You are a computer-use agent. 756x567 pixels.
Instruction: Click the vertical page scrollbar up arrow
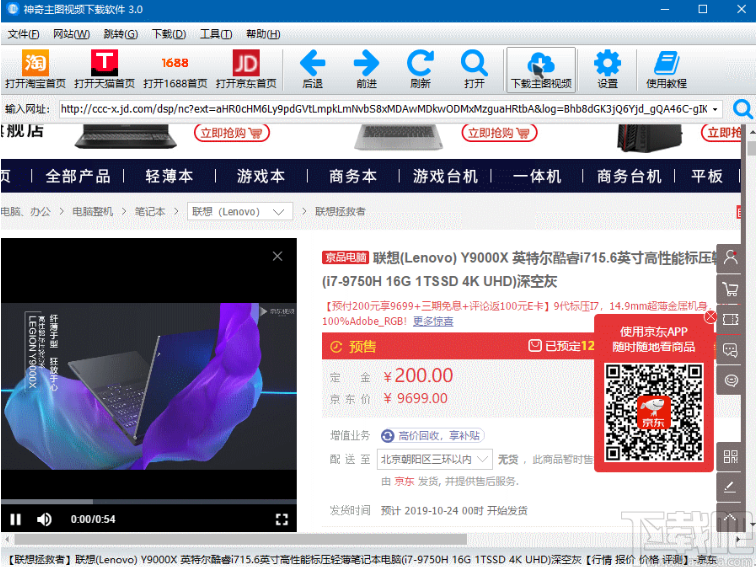pos(751,132)
